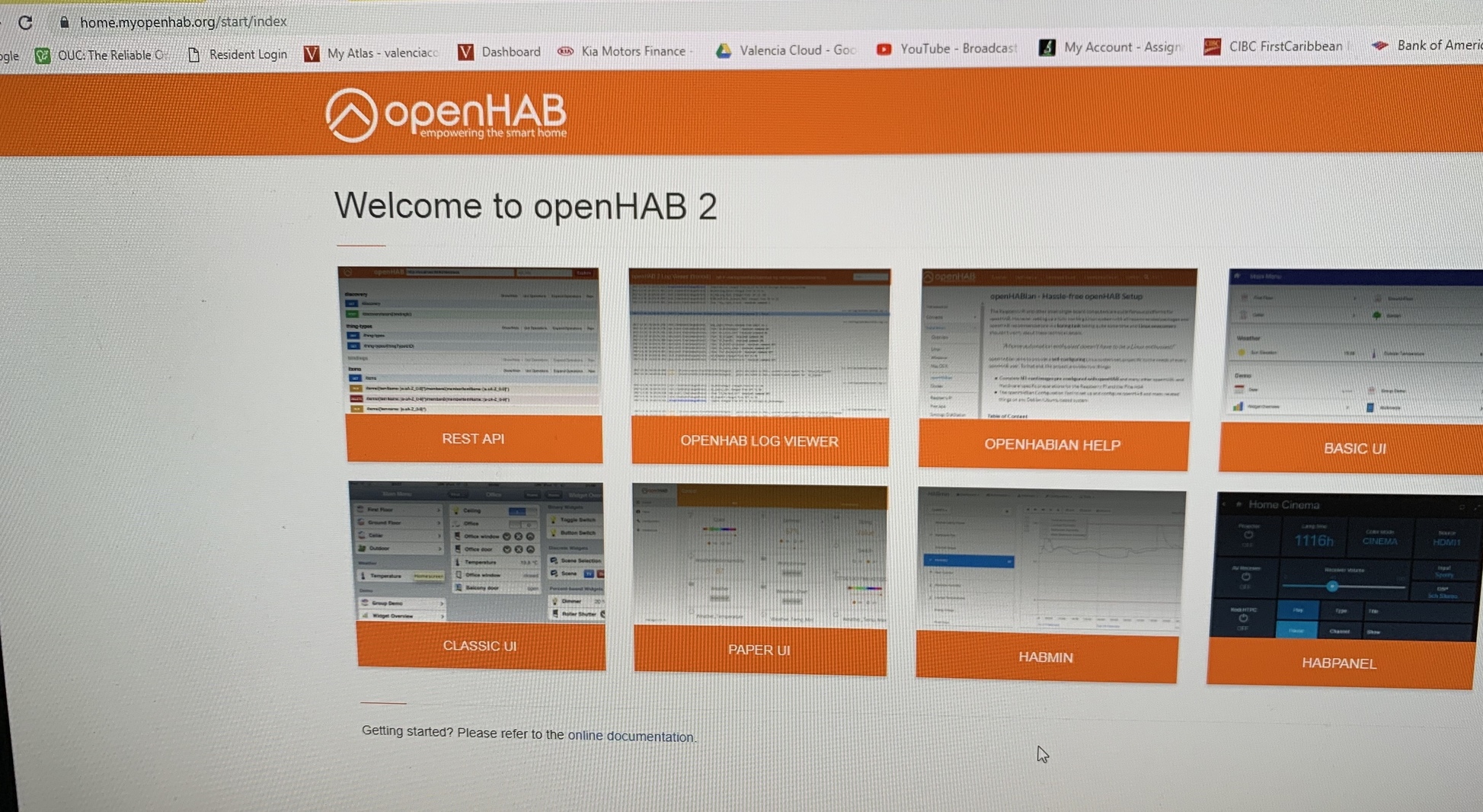Open the REST API console
The height and width of the screenshot is (812, 1483).
coord(473,439)
